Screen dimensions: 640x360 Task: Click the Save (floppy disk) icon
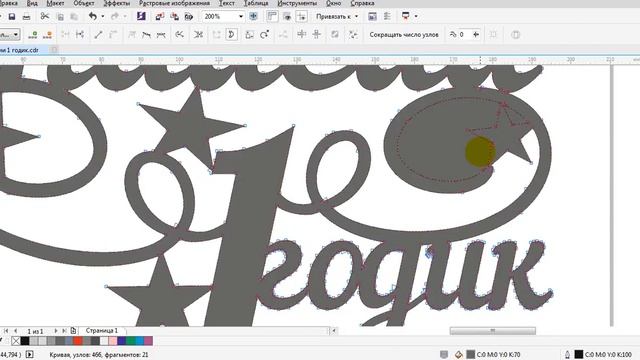point(12,17)
